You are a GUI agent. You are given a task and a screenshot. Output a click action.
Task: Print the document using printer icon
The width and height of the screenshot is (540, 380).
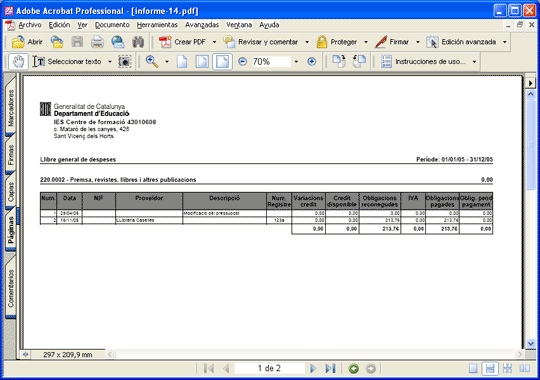[97, 42]
